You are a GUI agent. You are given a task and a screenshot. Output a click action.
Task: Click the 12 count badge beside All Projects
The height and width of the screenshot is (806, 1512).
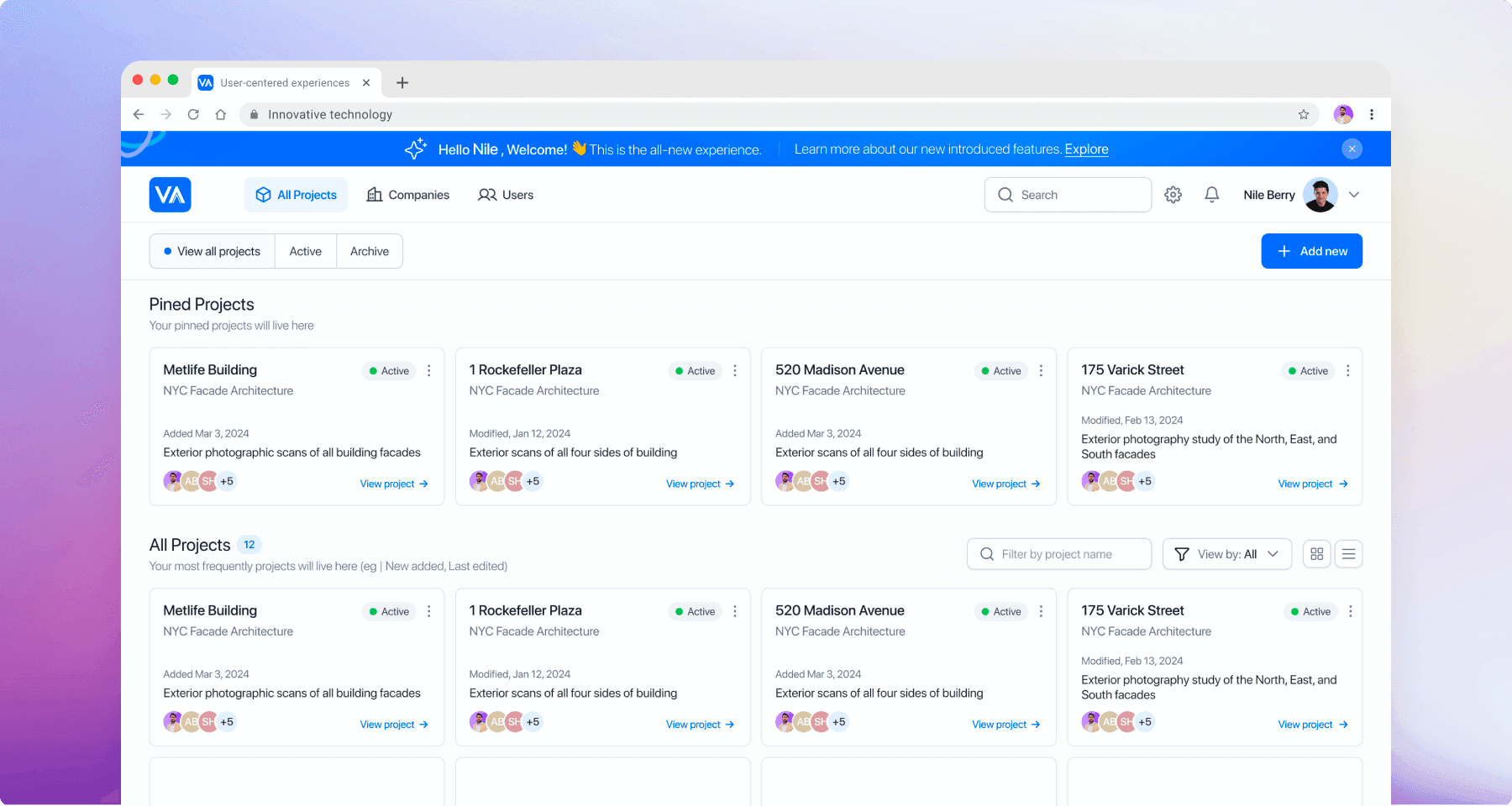click(249, 545)
